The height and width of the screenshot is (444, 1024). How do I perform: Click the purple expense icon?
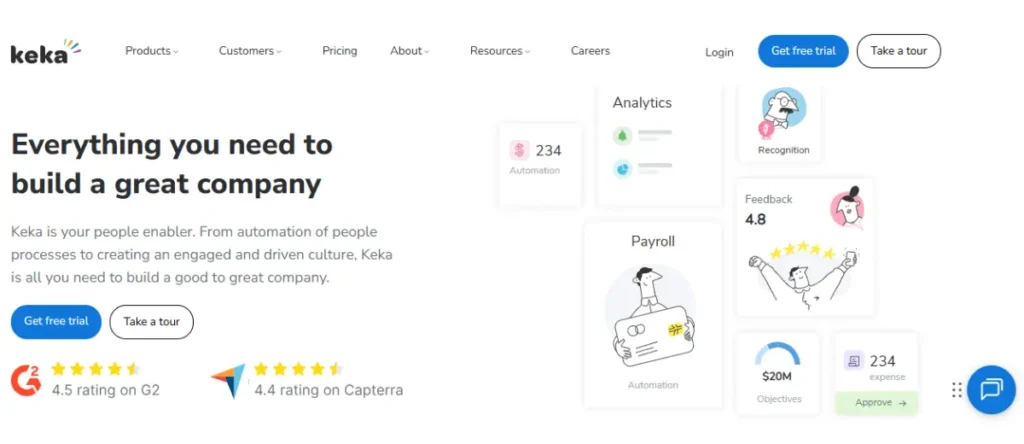coord(853,360)
